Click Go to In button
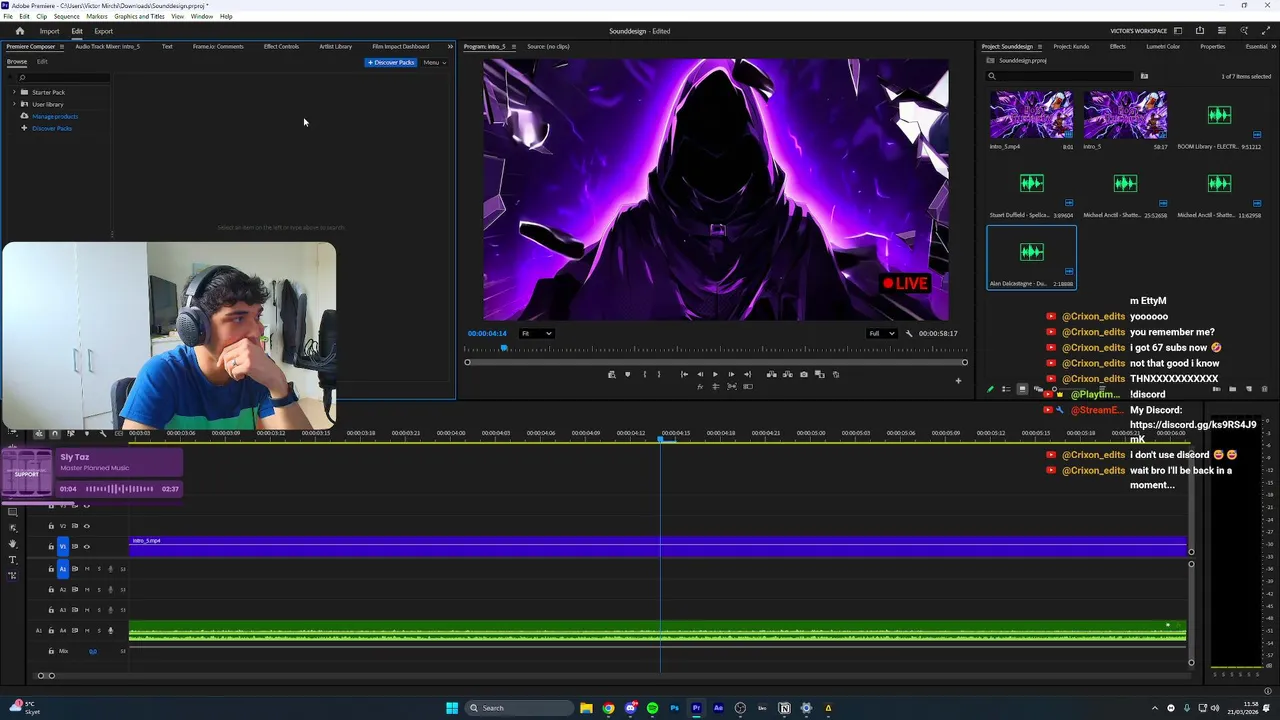 684,374
